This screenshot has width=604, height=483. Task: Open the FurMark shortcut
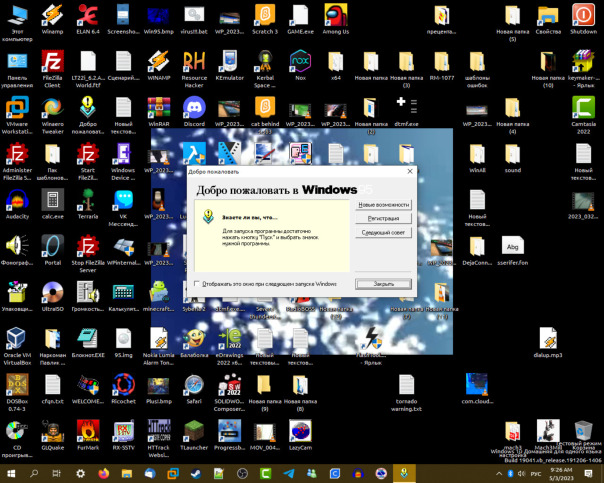point(88,435)
